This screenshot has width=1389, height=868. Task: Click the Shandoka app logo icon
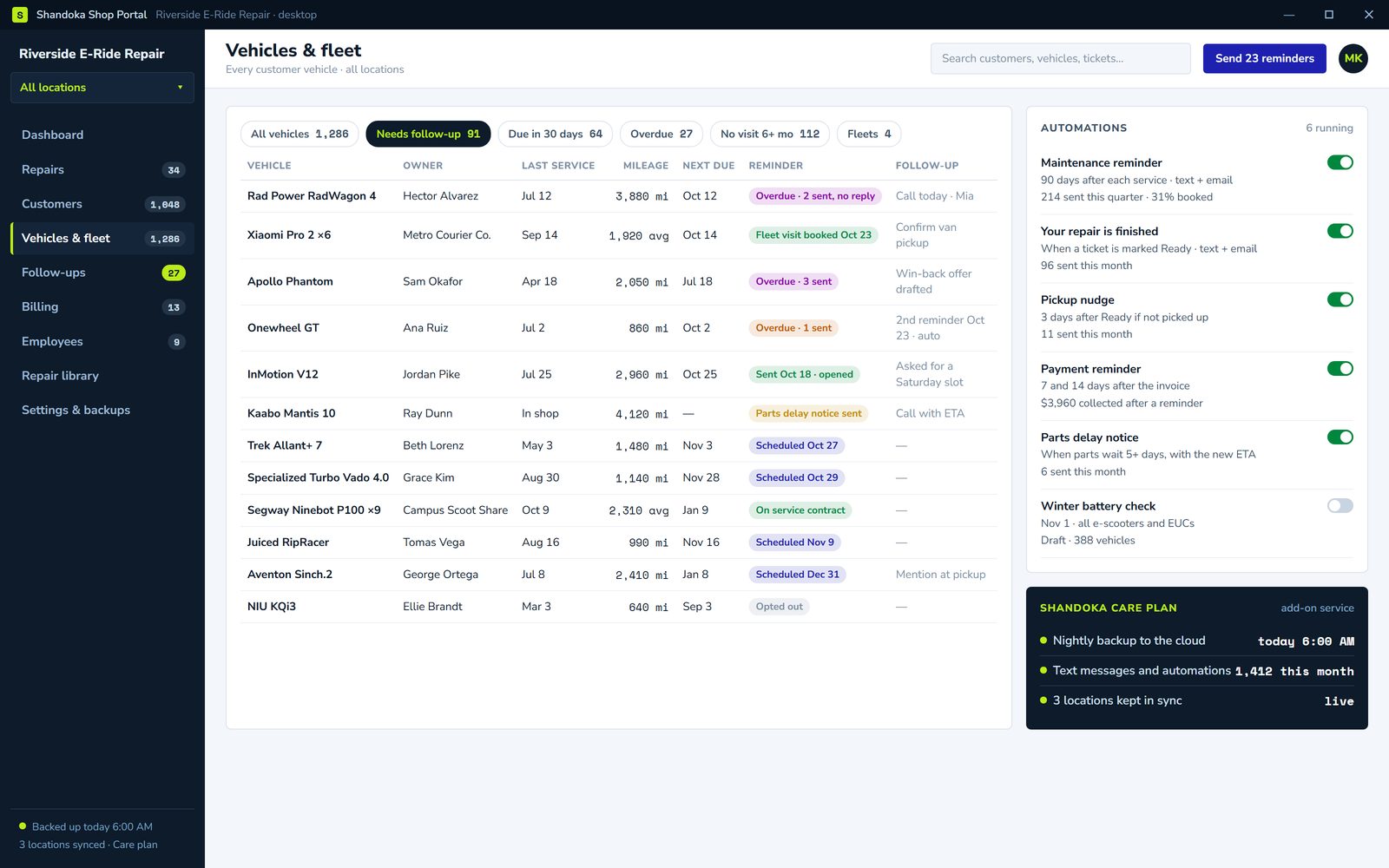[x=19, y=15]
